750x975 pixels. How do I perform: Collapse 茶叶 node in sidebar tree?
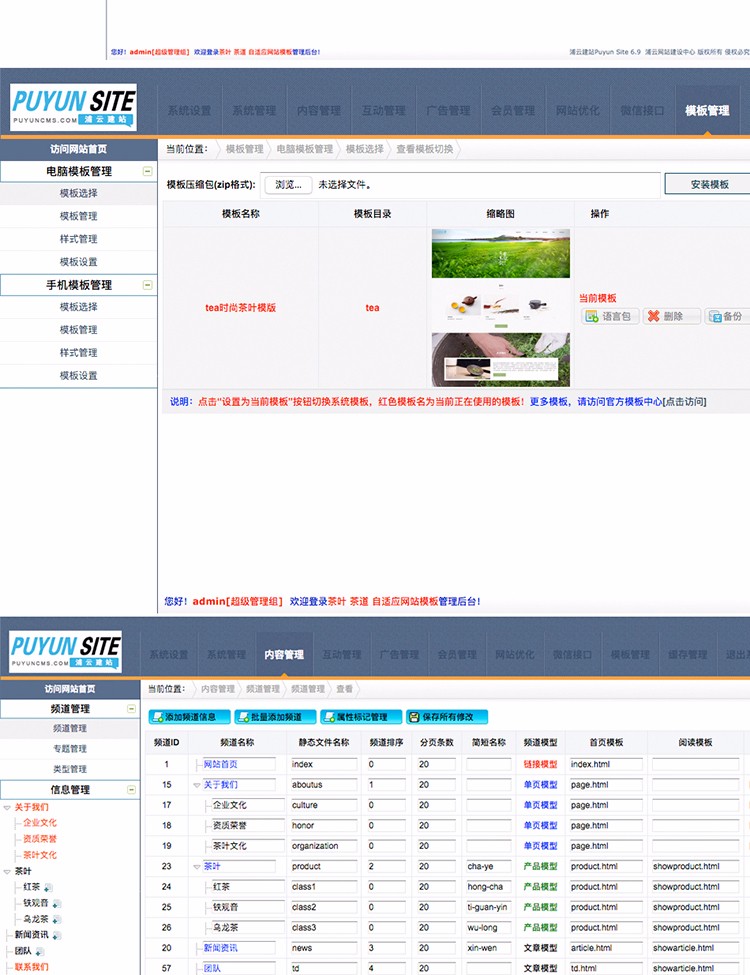(x=7, y=872)
